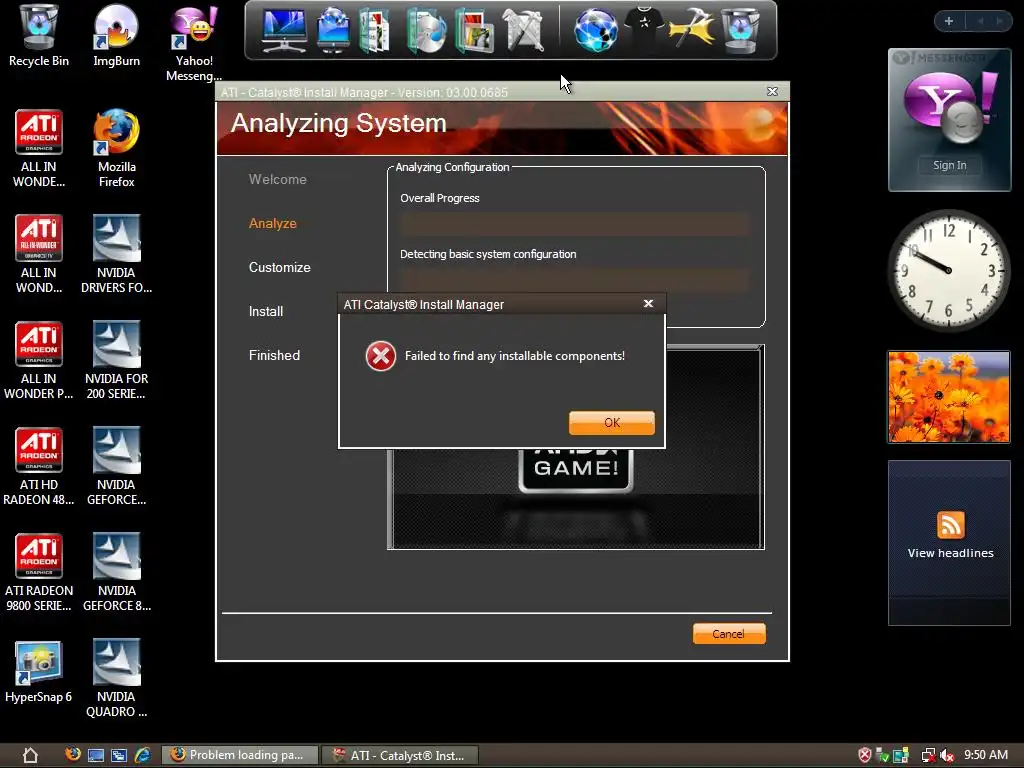
Task: Select the ATI RADEON 9800 SERIE... icon
Action: tap(39, 573)
